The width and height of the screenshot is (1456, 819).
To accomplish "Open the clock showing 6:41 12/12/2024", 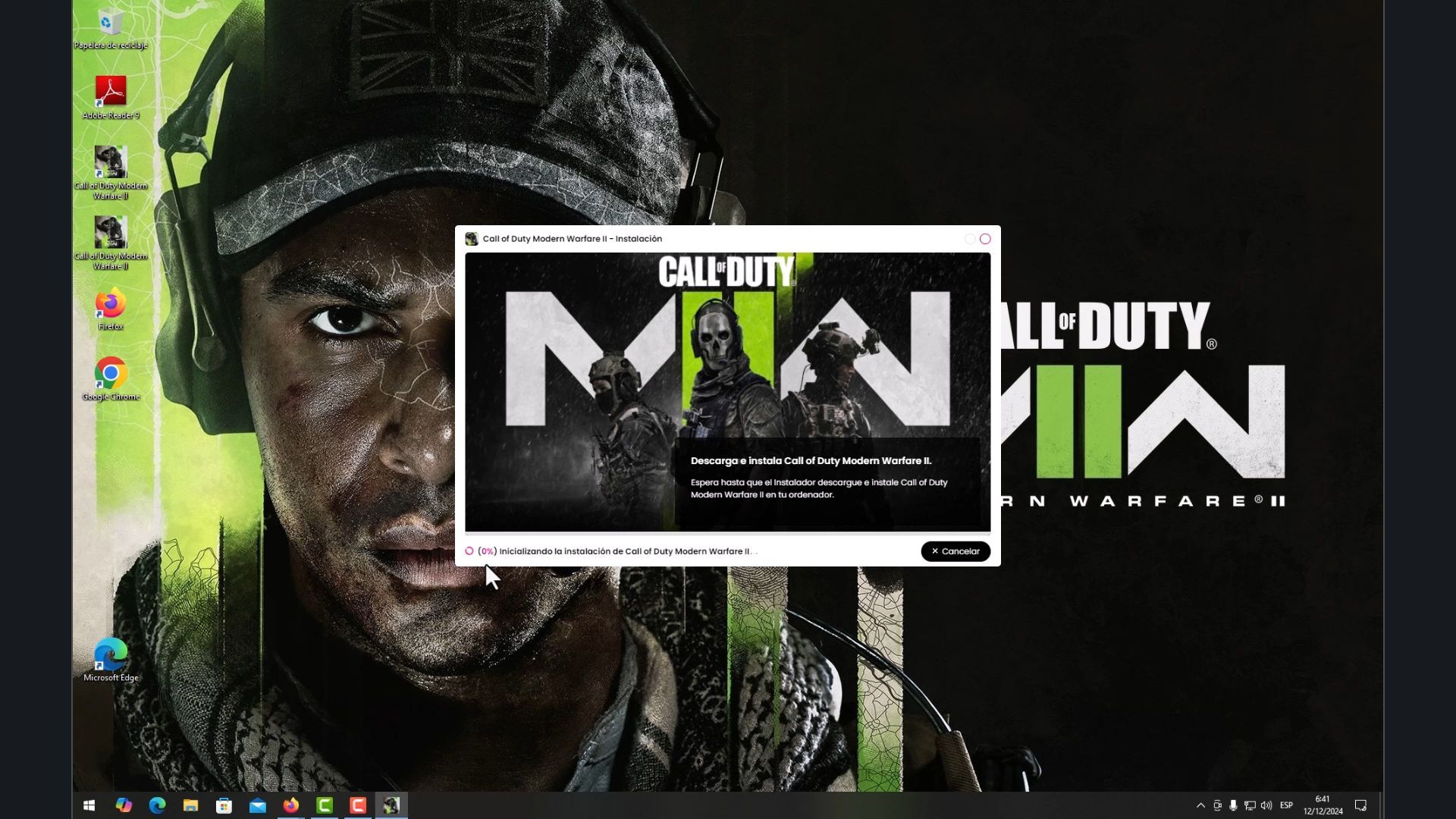I will [1323, 805].
